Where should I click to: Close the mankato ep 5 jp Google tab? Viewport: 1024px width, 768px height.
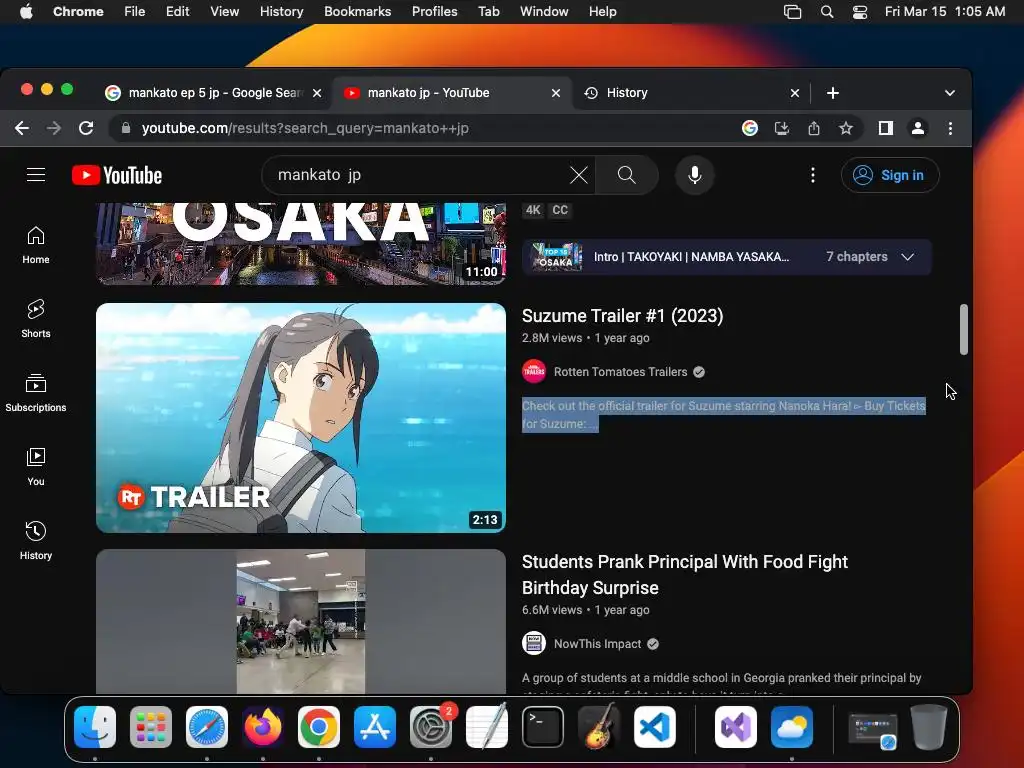pyautogui.click(x=317, y=93)
